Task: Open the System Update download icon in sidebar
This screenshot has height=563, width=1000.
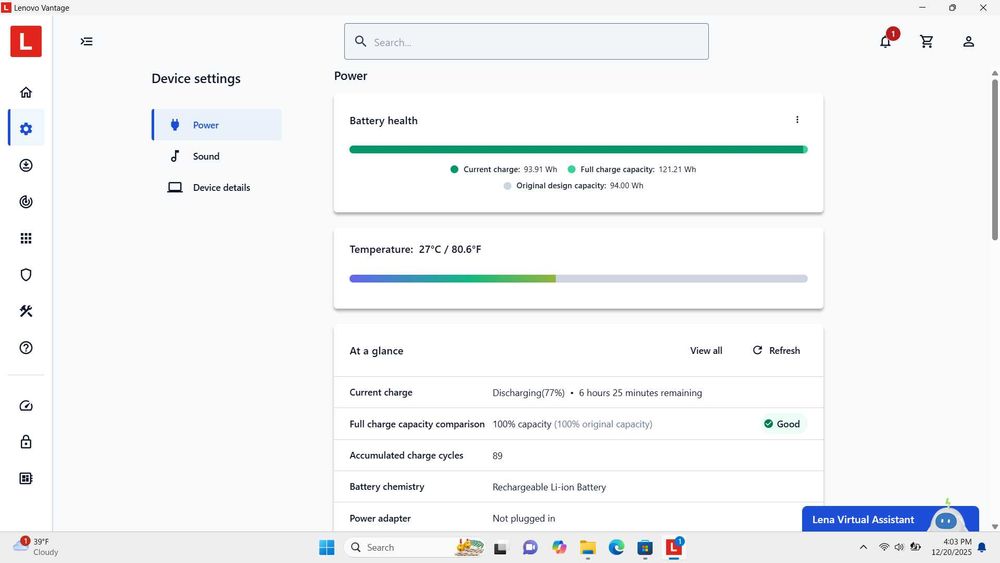Action: (26, 165)
